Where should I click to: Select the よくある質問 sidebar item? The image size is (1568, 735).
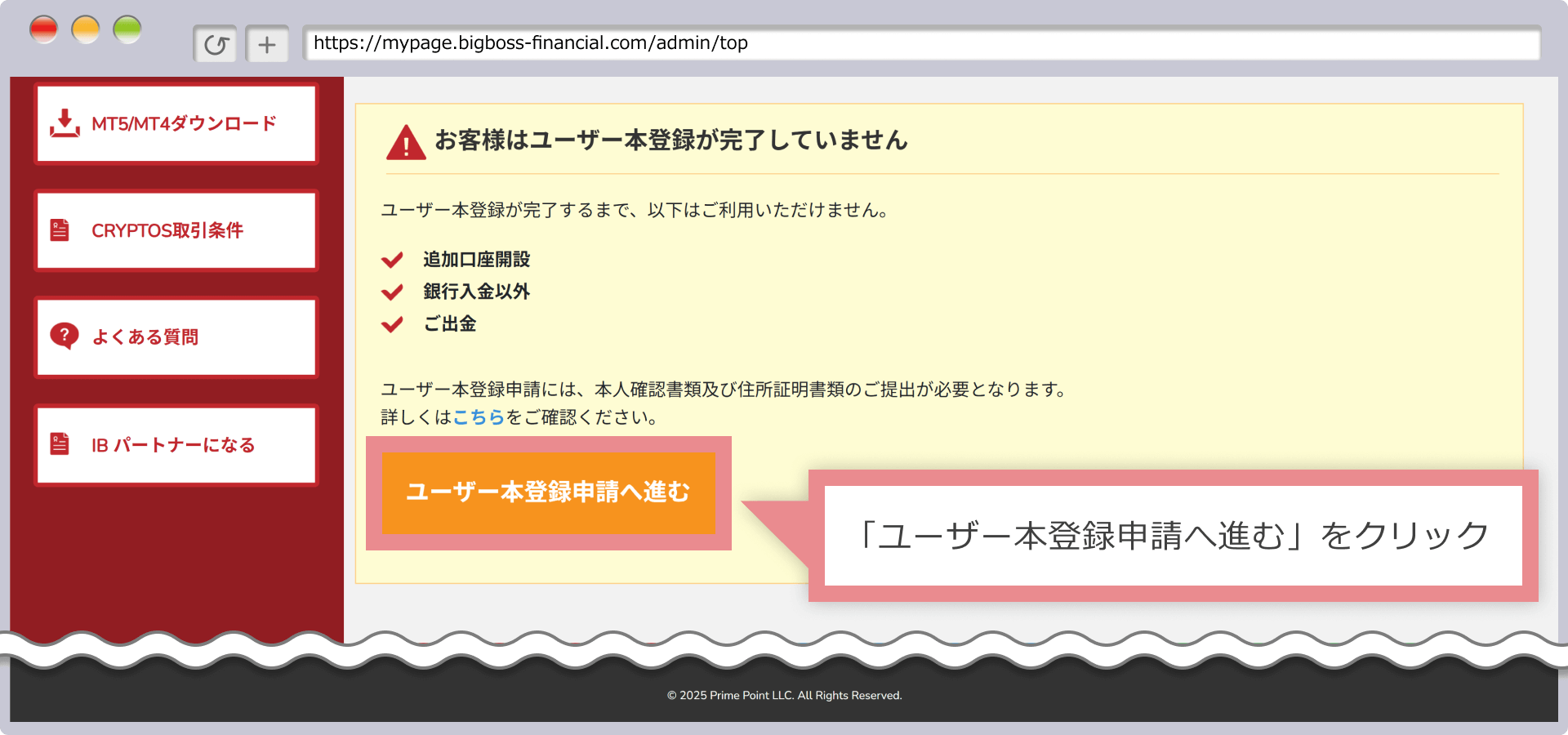click(x=176, y=337)
